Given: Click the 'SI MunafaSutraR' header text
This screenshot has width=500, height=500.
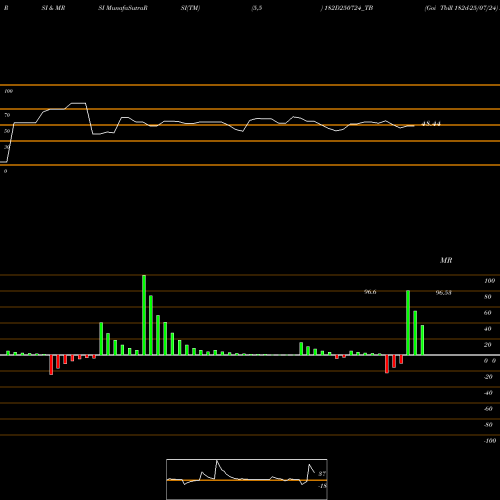Looking at the screenshot, I should 123,8.
